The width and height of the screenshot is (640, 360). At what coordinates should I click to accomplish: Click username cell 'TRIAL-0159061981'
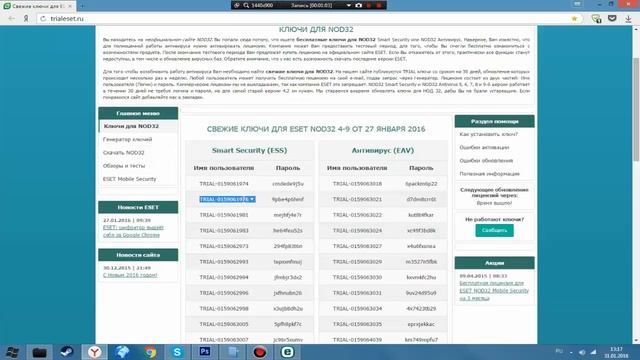pyautogui.click(x=224, y=215)
